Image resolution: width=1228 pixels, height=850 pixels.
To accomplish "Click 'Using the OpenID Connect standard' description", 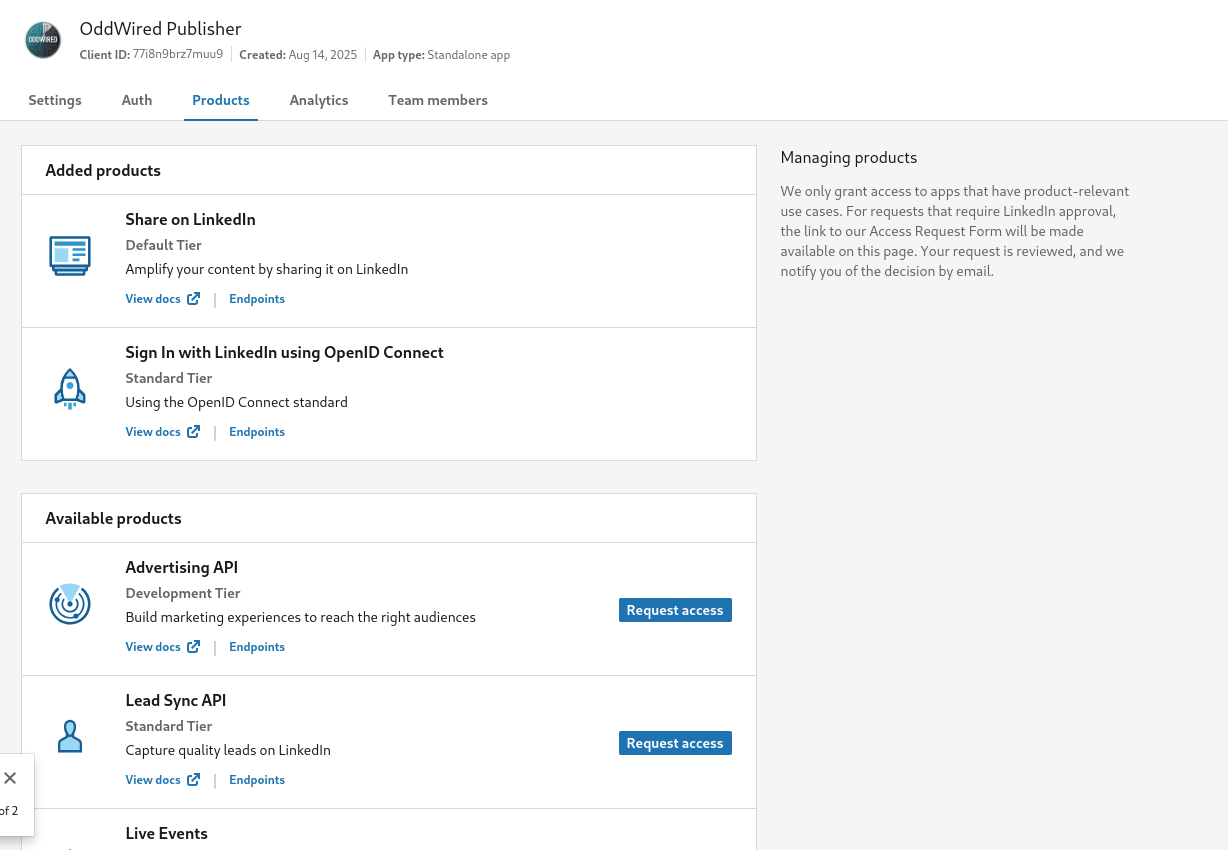I will pos(236,403).
